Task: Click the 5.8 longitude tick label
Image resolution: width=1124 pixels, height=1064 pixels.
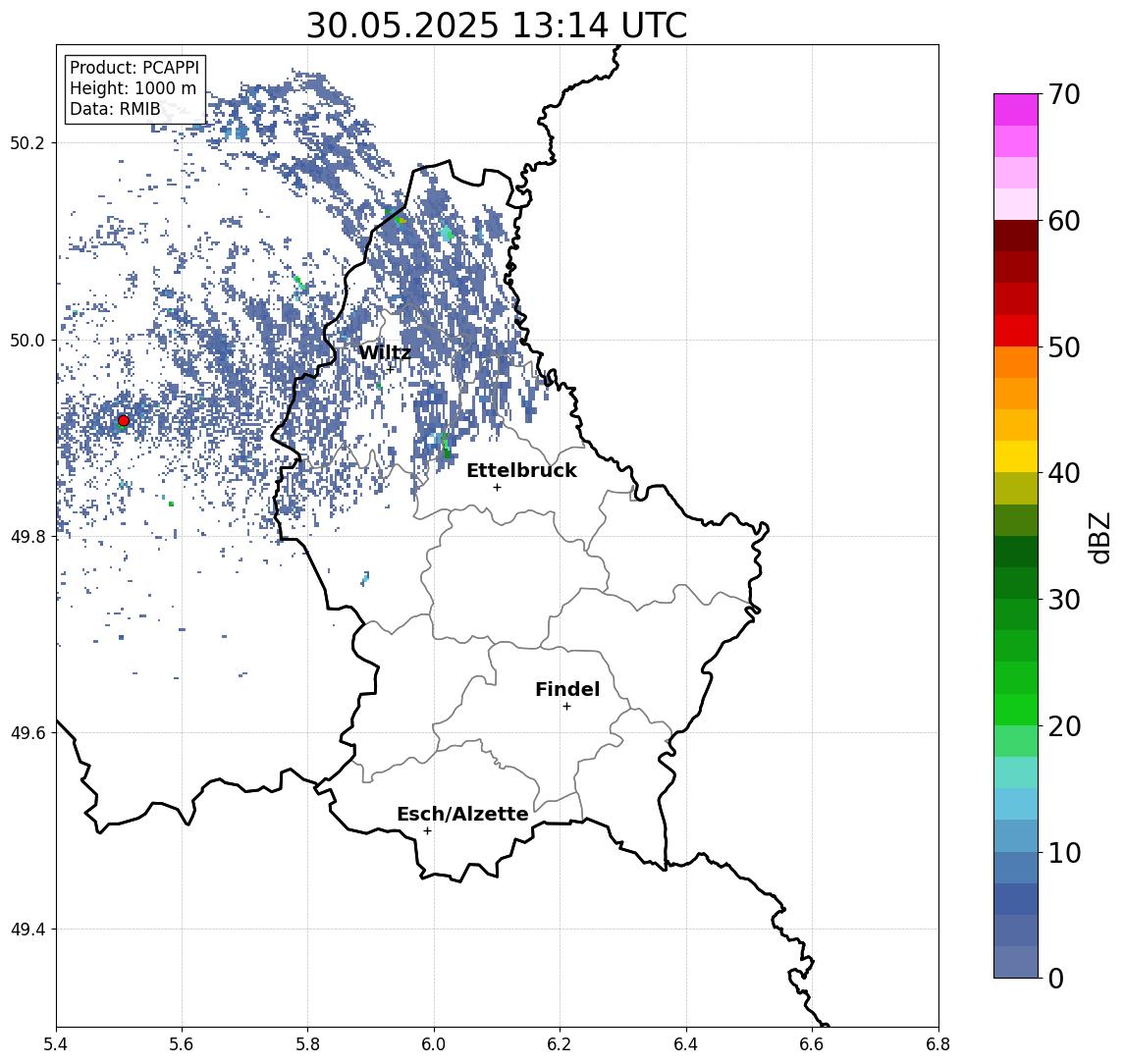Action: tap(307, 1044)
